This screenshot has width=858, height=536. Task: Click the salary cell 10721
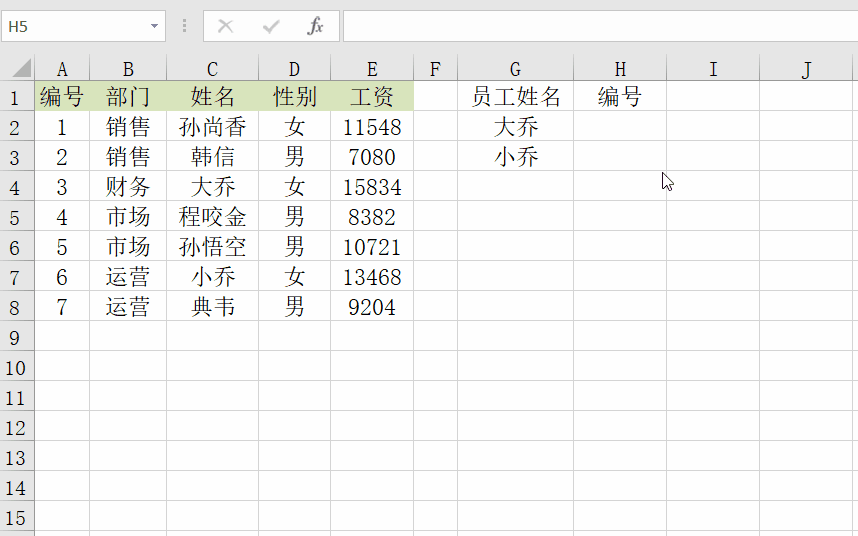[372, 247]
